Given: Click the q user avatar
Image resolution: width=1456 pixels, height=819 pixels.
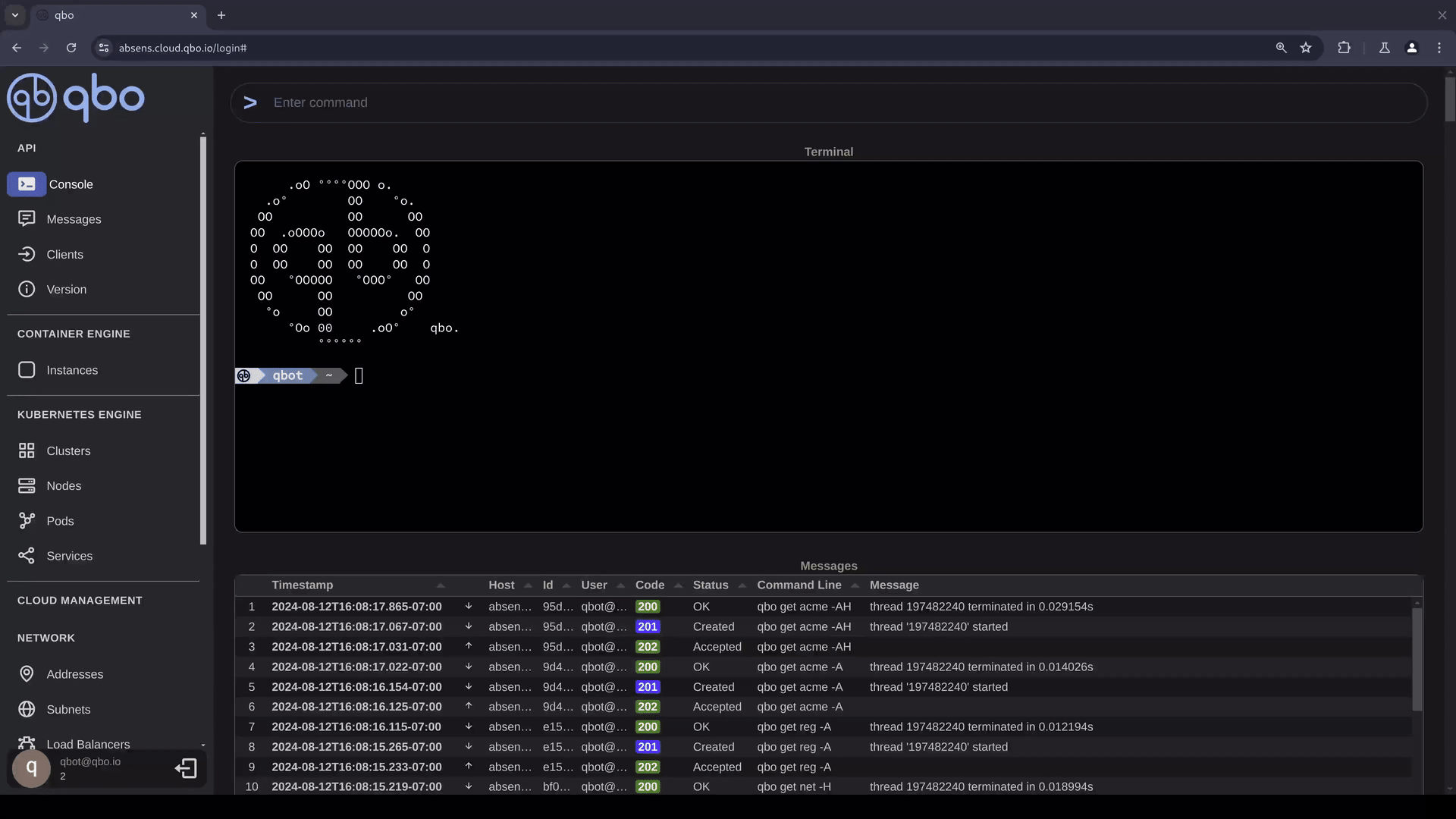Looking at the screenshot, I should pos(31,768).
